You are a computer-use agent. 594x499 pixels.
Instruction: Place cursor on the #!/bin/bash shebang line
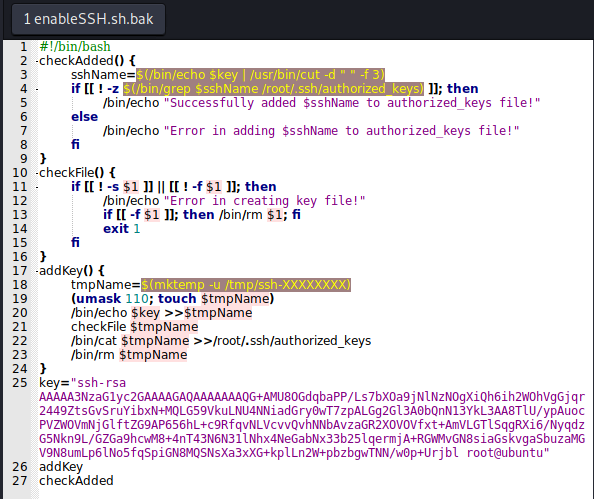click(75, 47)
